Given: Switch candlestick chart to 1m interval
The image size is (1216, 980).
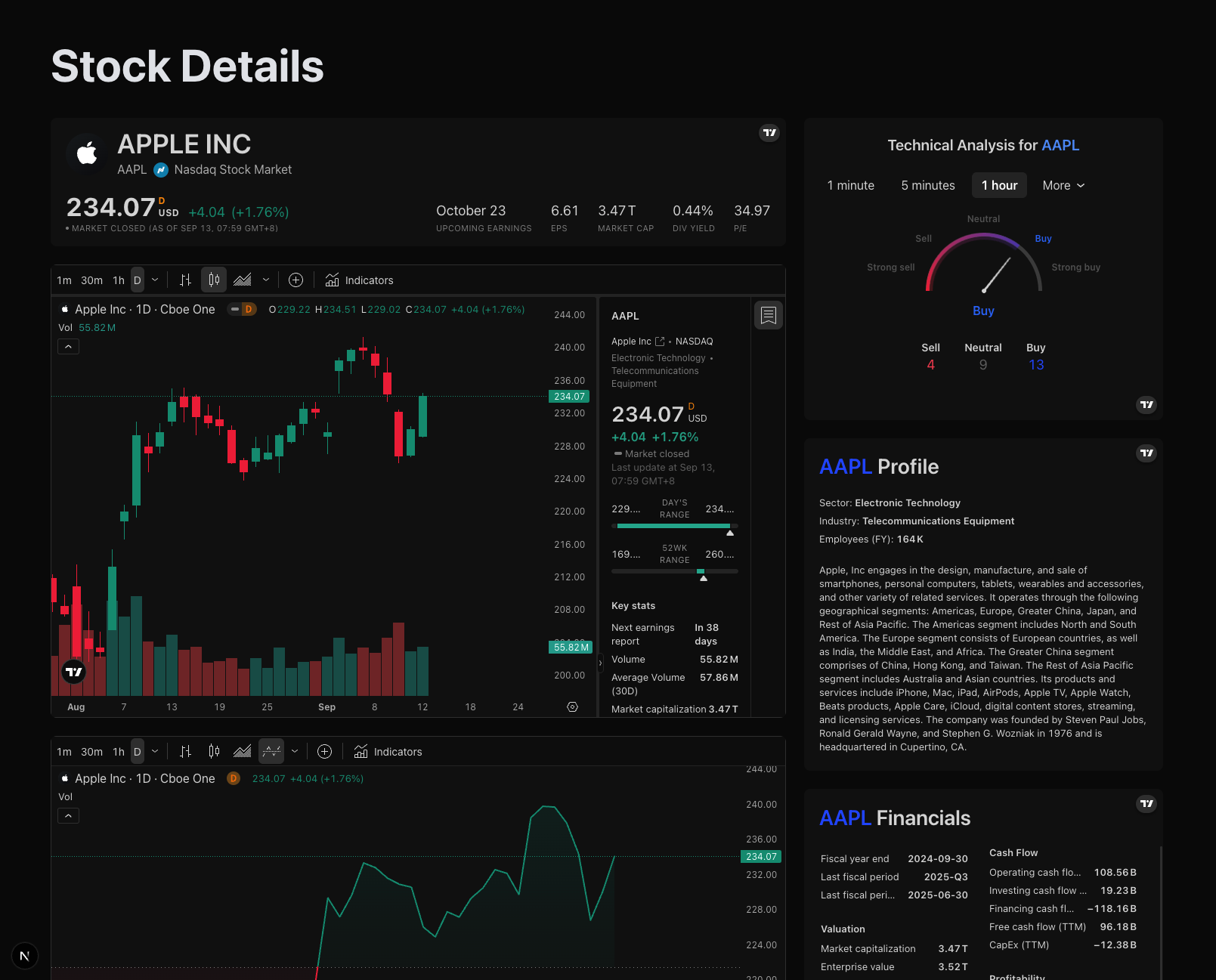Looking at the screenshot, I should 64,280.
